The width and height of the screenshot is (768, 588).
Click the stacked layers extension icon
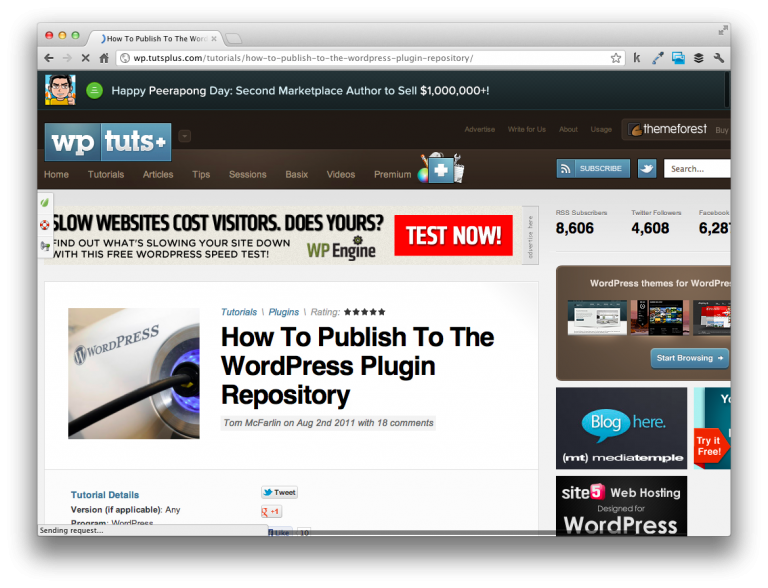click(x=699, y=58)
